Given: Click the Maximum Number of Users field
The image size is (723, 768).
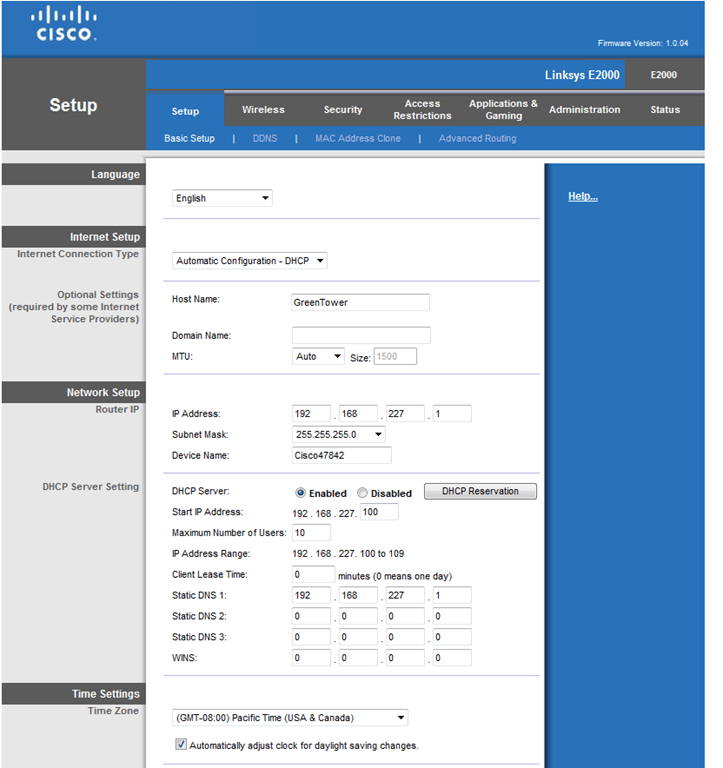Looking at the screenshot, I should tap(312, 532).
